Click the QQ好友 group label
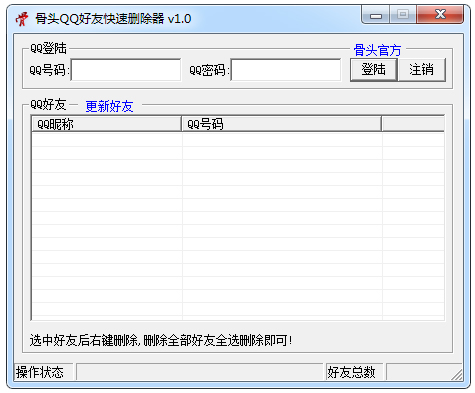The width and height of the screenshot is (475, 393). pos(48,104)
